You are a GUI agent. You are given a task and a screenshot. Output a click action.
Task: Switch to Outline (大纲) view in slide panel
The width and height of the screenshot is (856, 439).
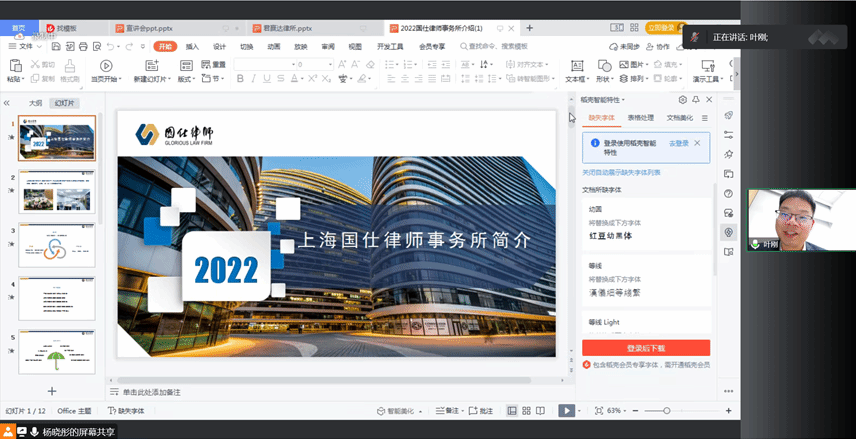point(35,103)
